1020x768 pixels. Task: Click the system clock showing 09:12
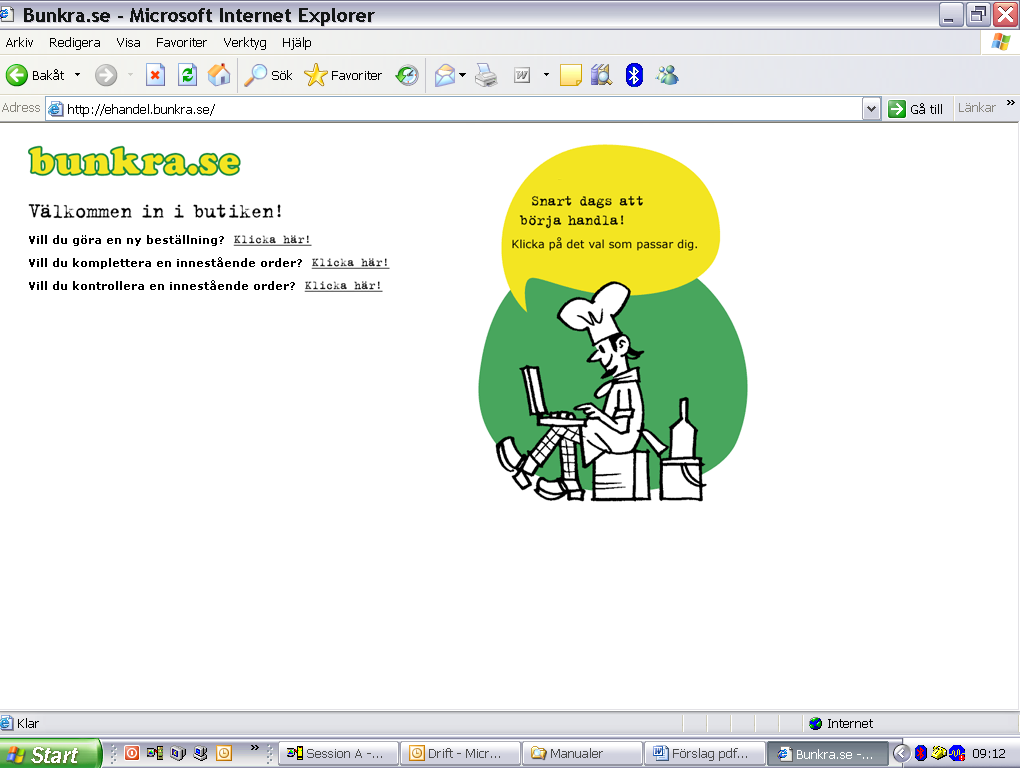click(x=989, y=754)
